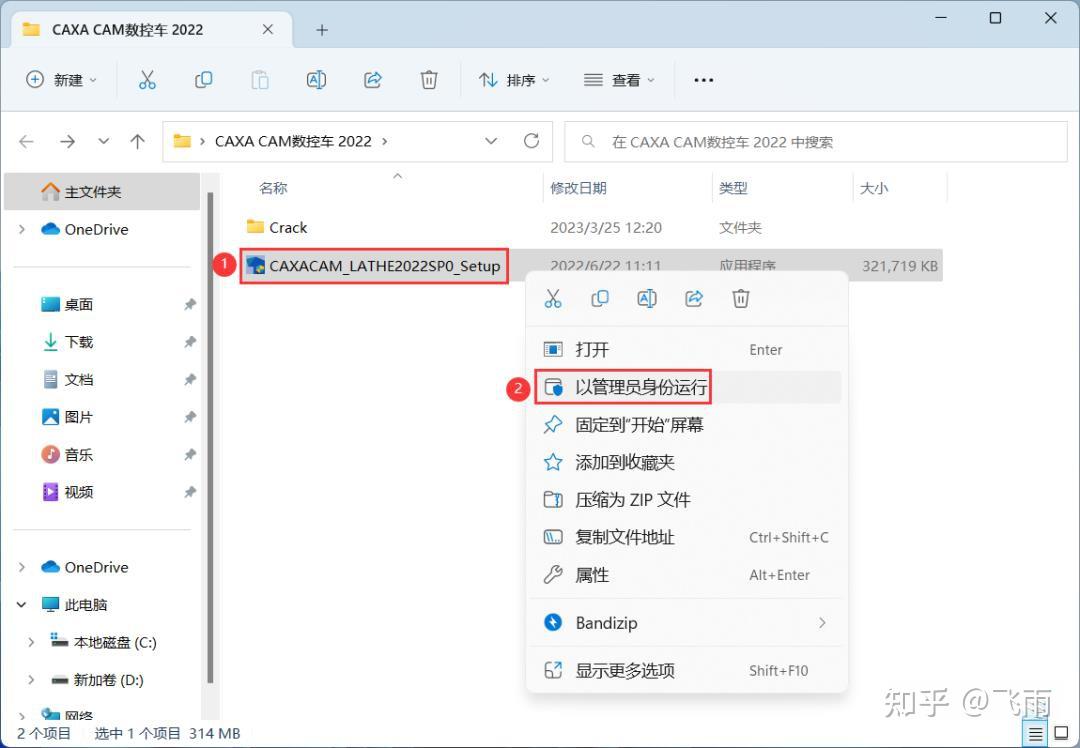Viewport: 1080px width, 748px height.
Task: Select the Rename icon in the toolbar
Action: [x=315, y=79]
